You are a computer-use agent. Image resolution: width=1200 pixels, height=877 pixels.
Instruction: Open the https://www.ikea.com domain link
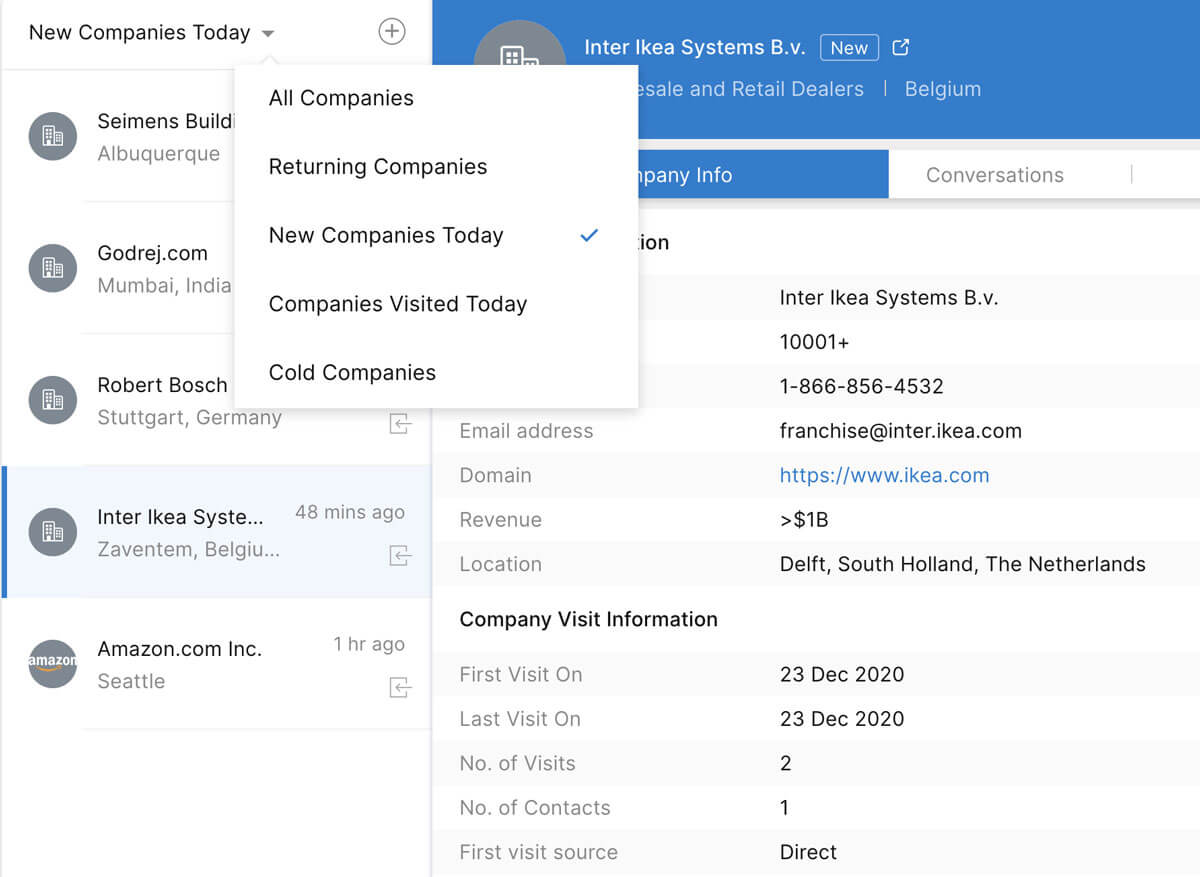click(884, 476)
